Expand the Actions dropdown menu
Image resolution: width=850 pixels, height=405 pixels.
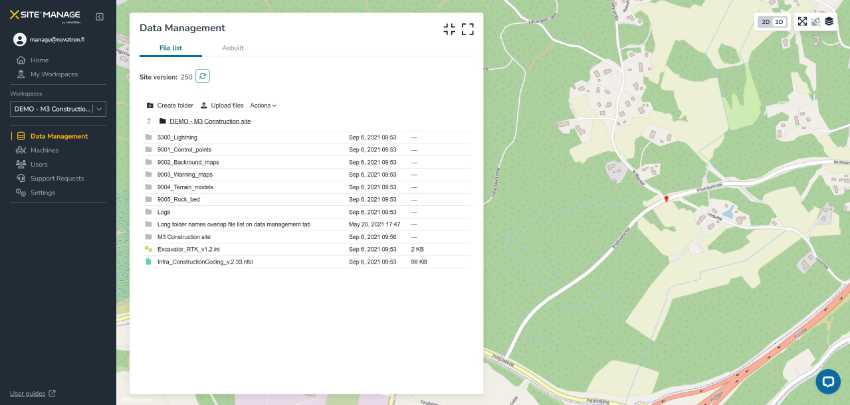263,105
